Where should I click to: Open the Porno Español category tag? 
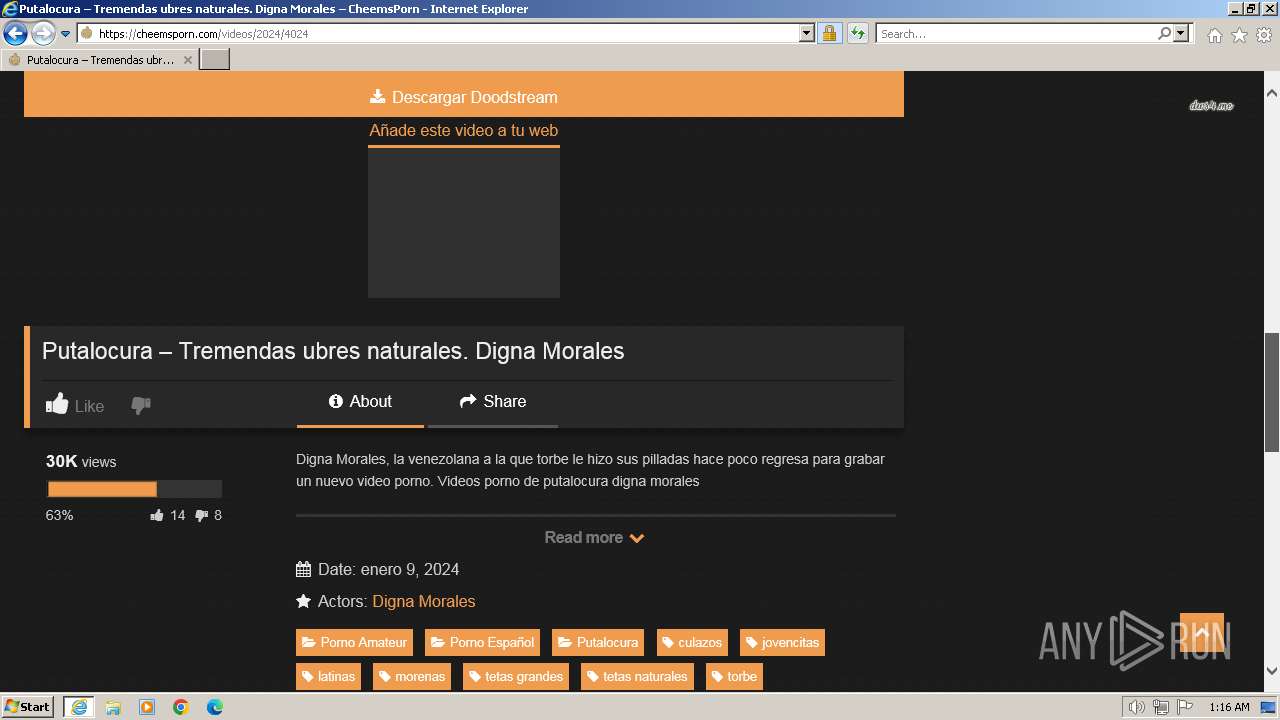pyautogui.click(x=482, y=642)
